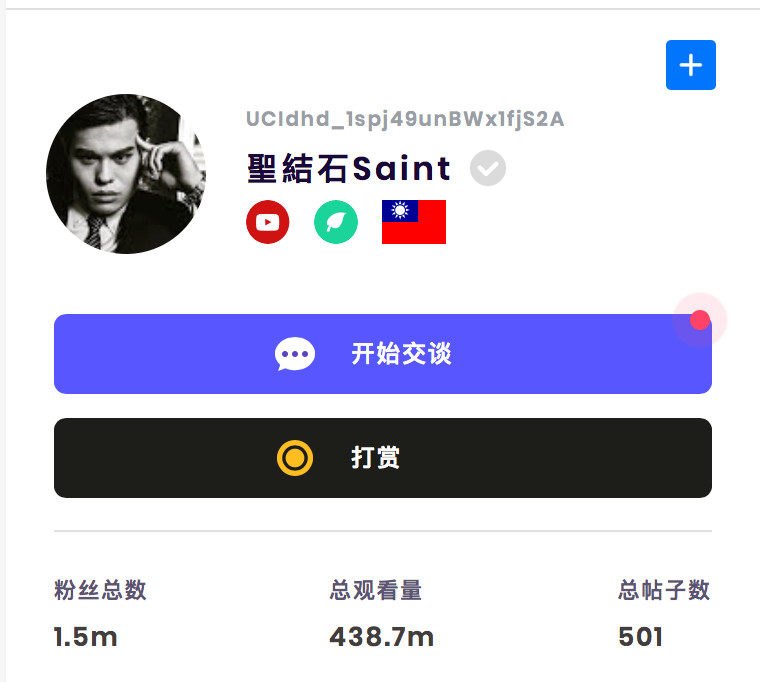This screenshot has width=760, height=682.
Task: Click the 总帖子数 label
Action: (664, 590)
